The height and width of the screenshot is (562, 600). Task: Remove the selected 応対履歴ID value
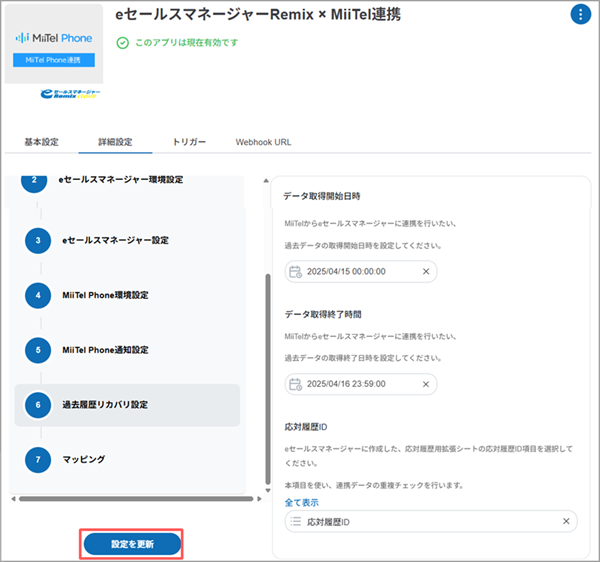tap(565, 522)
